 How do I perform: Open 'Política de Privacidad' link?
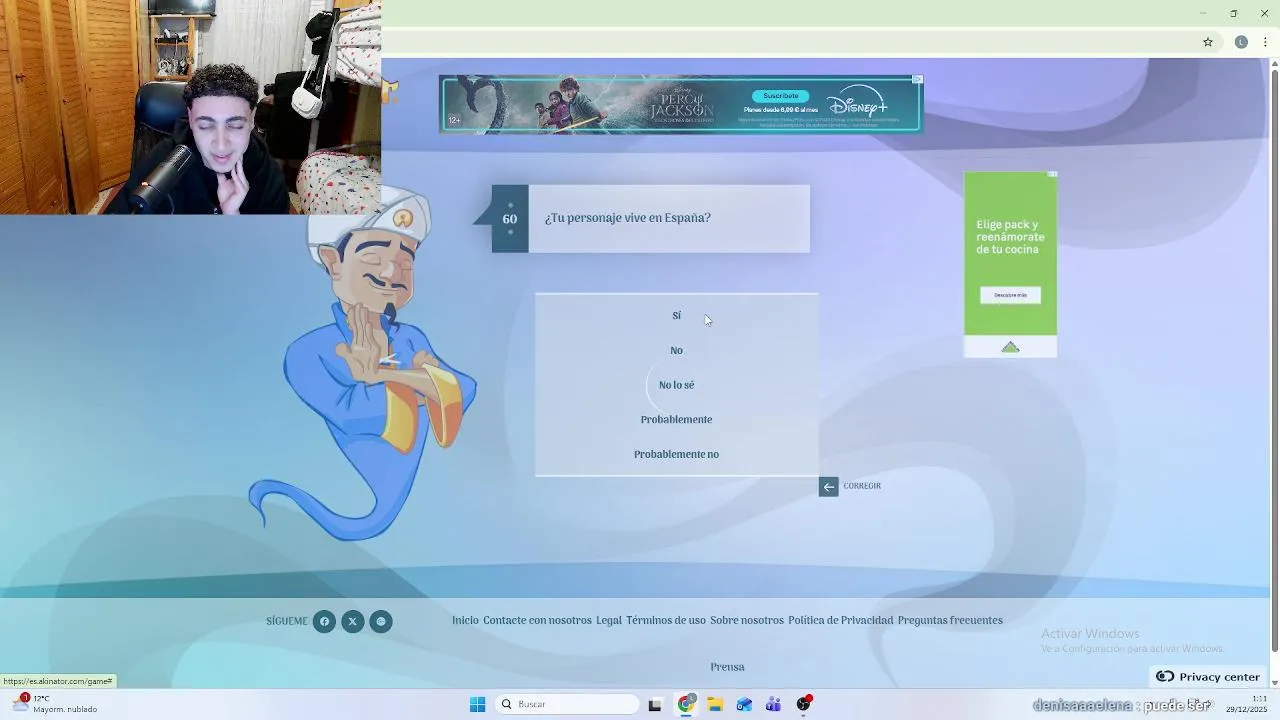pos(840,621)
